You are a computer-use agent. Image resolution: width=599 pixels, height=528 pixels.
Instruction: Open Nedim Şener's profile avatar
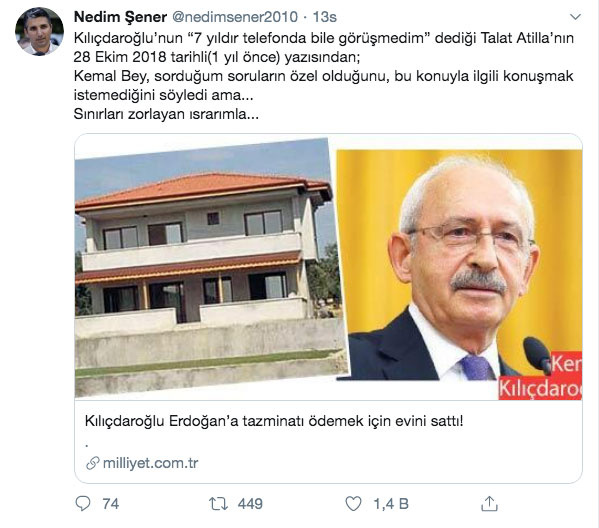39,31
